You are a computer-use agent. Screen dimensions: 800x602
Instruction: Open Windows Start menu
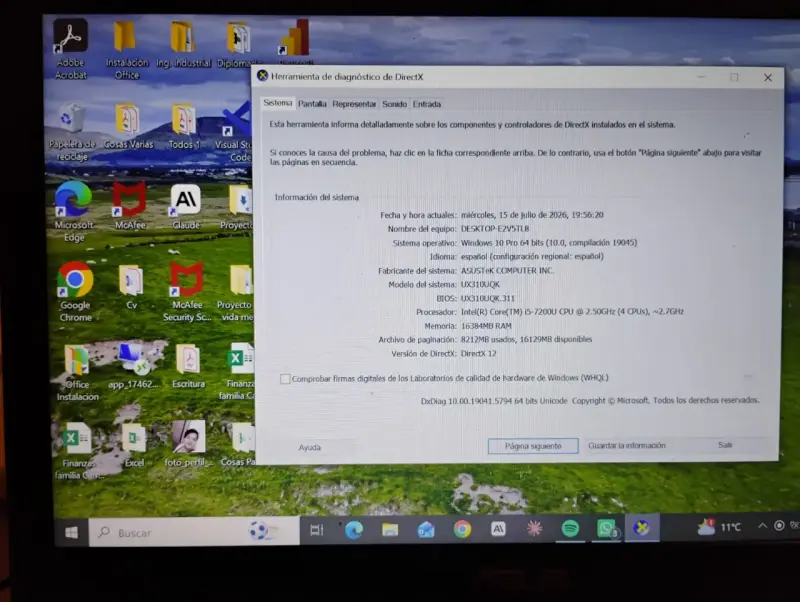(x=72, y=533)
